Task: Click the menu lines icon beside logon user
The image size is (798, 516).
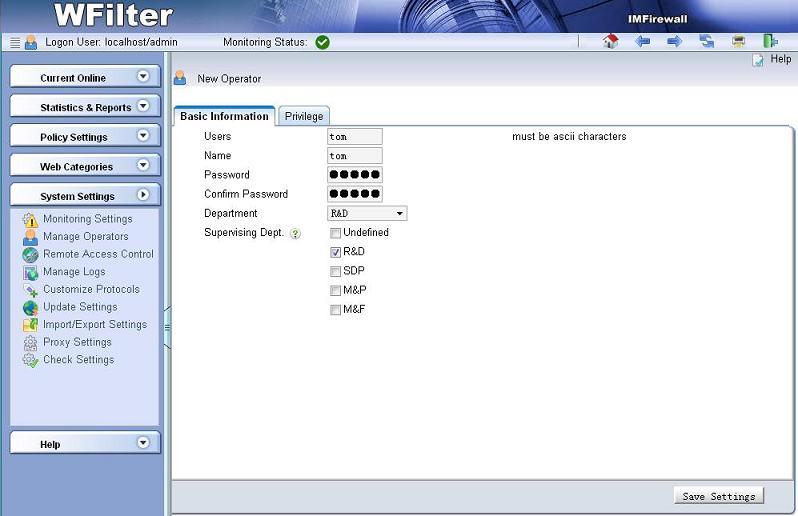Action: (15, 43)
